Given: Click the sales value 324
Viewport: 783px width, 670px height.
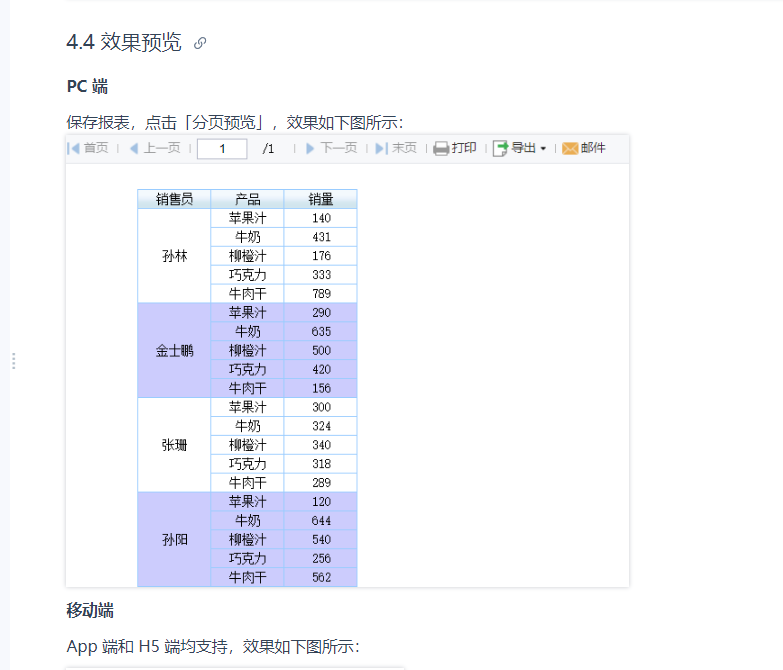Looking at the screenshot, I should 321,426.
